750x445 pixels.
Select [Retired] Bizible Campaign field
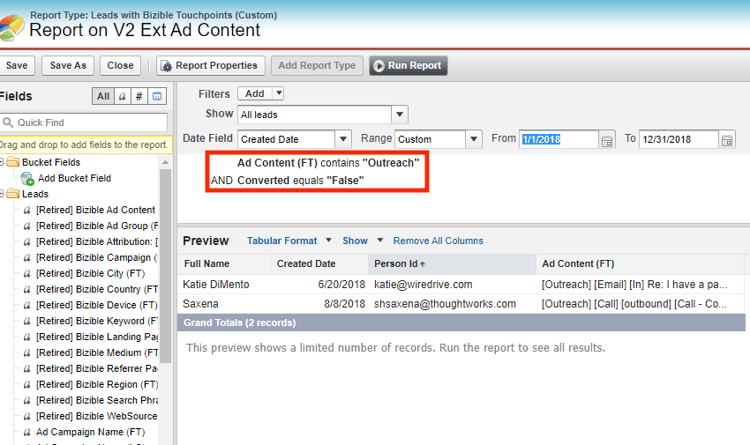pyautogui.click(x=97, y=257)
